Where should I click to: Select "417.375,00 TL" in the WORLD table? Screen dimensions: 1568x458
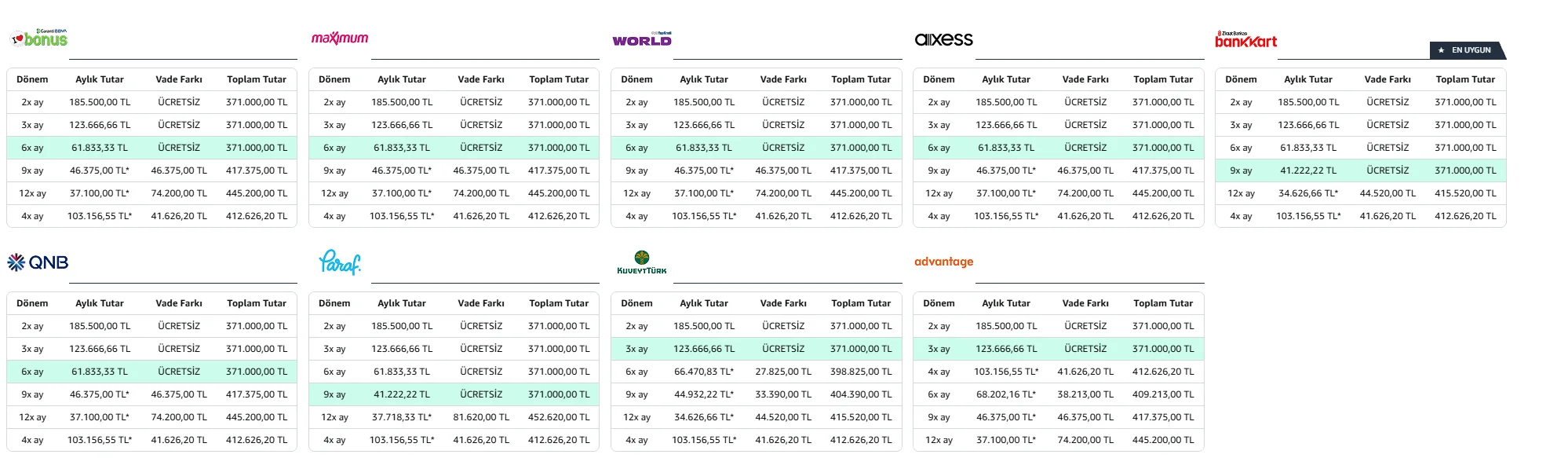tap(861, 170)
